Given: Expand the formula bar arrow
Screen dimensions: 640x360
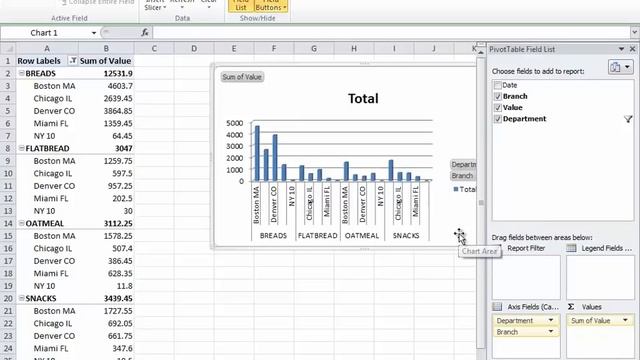Looking at the screenshot, I should (x=635, y=32).
